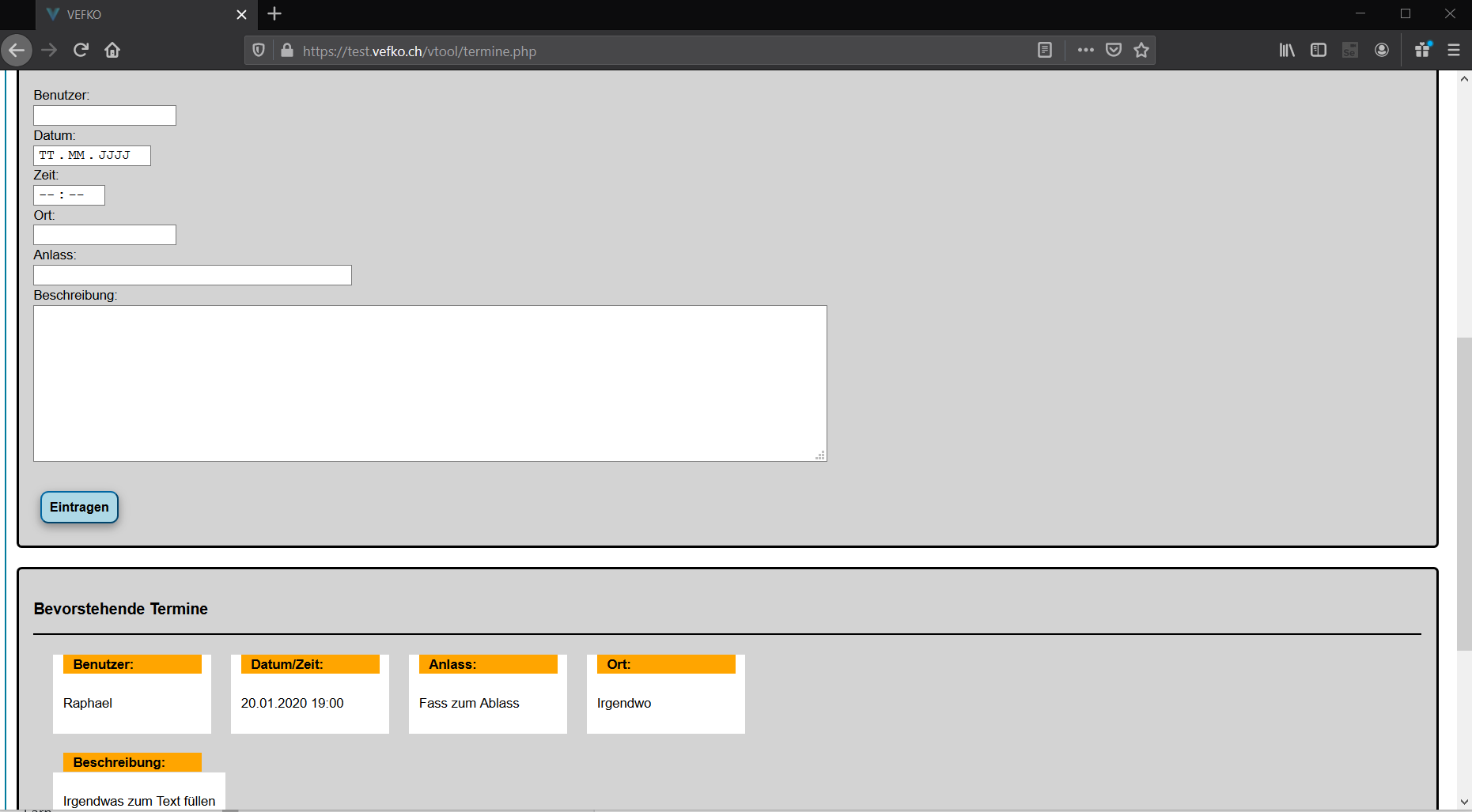Go to the browser home page

click(112, 51)
